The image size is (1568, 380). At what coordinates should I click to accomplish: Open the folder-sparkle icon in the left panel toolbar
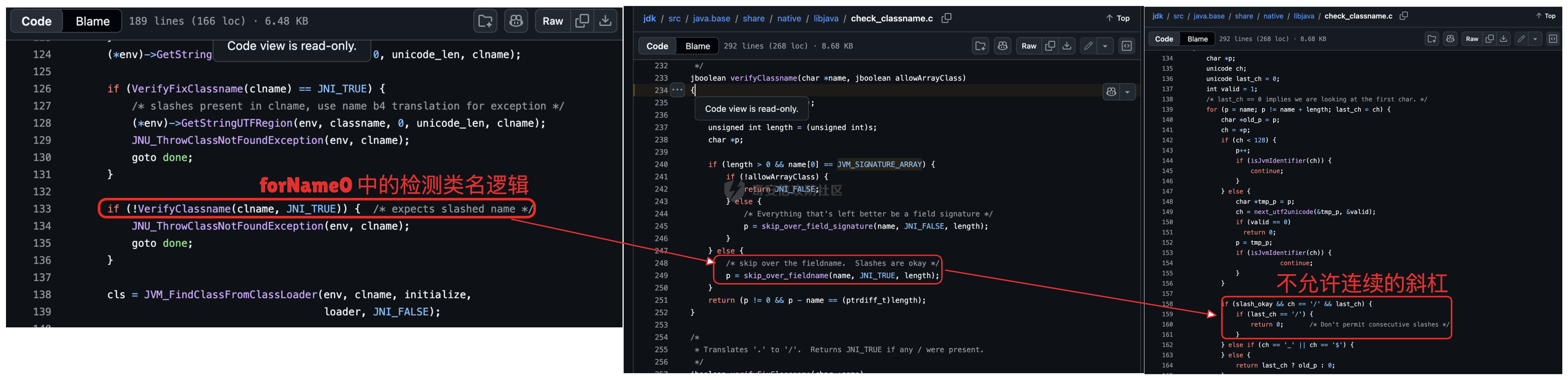pos(485,21)
